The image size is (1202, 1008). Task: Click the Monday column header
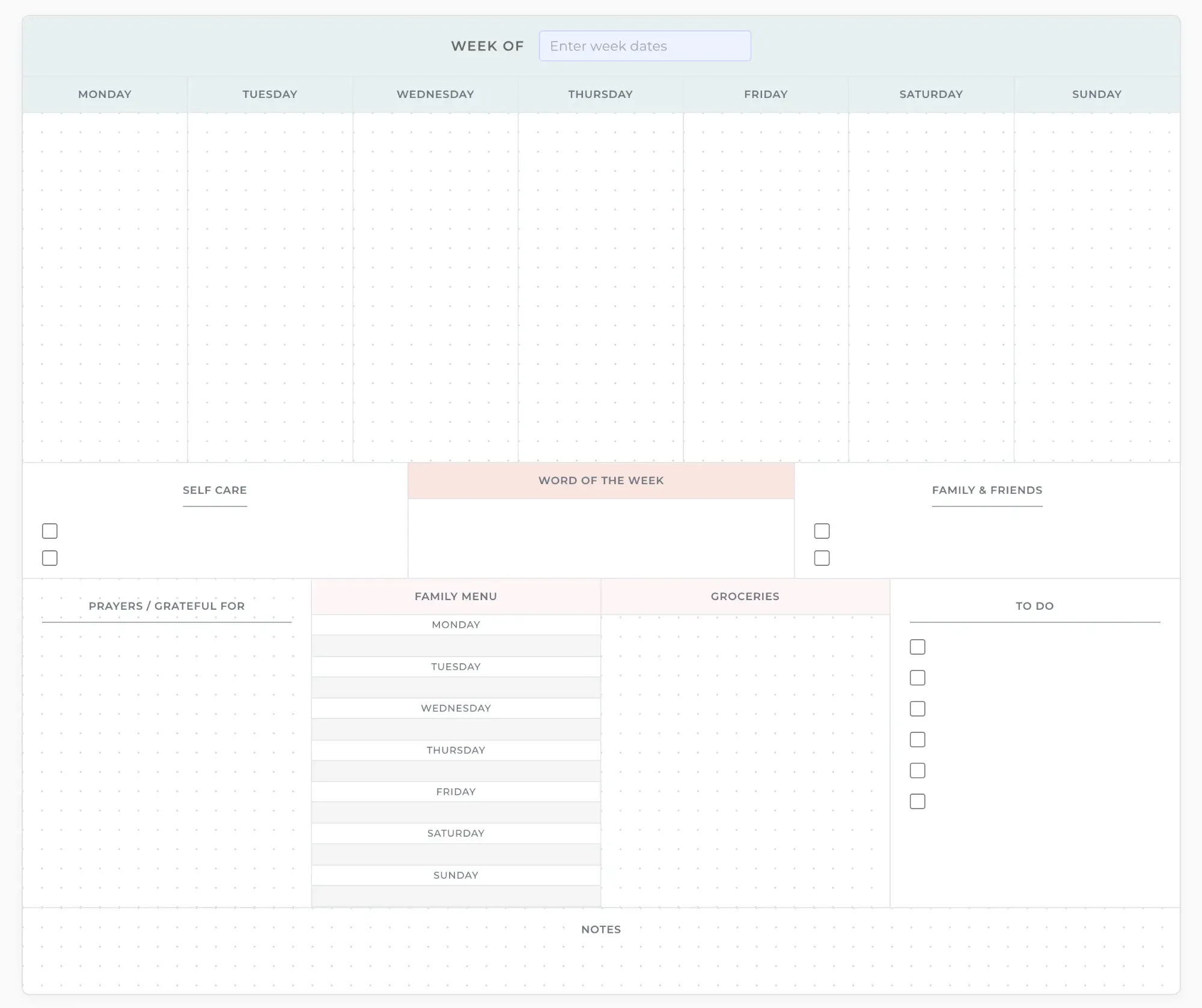105,94
